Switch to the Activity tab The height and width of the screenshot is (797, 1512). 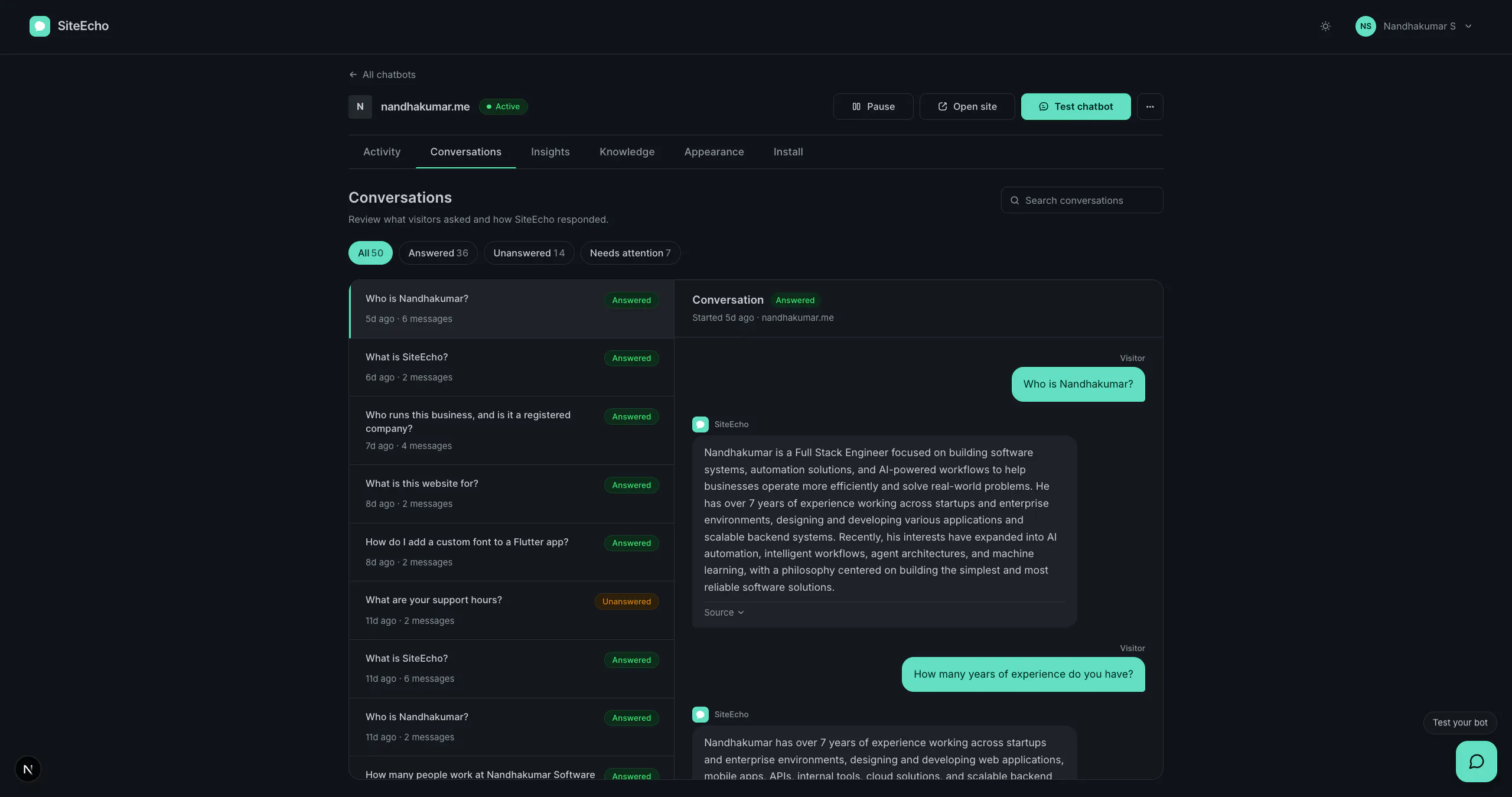pos(382,152)
